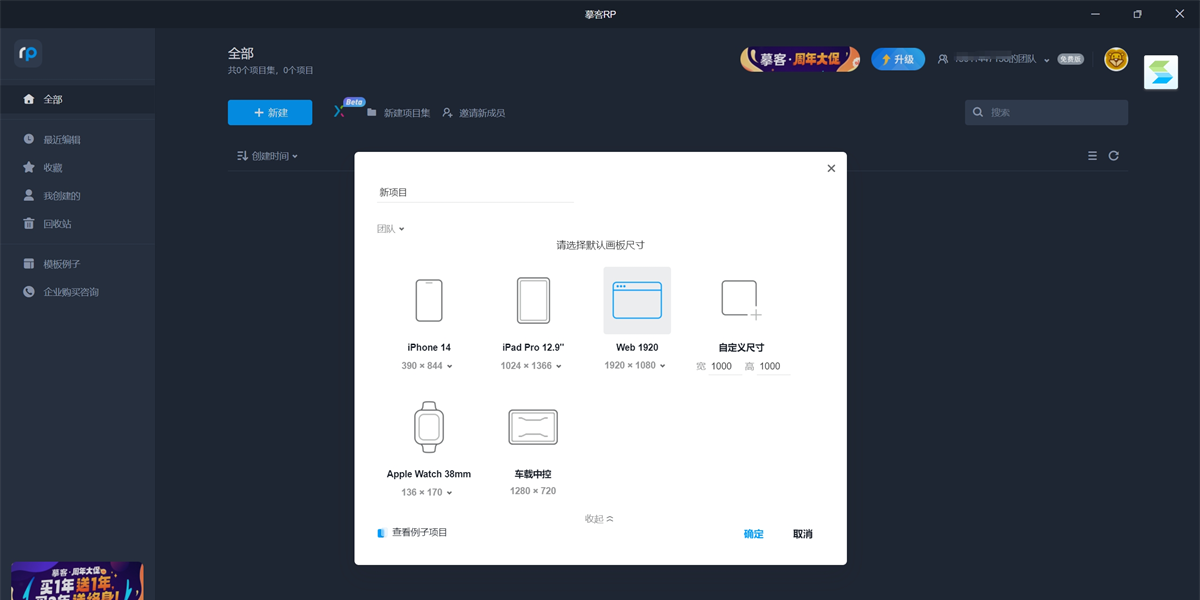Click the 新项目 name field
This screenshot has width=1200, height=600.
475,192
